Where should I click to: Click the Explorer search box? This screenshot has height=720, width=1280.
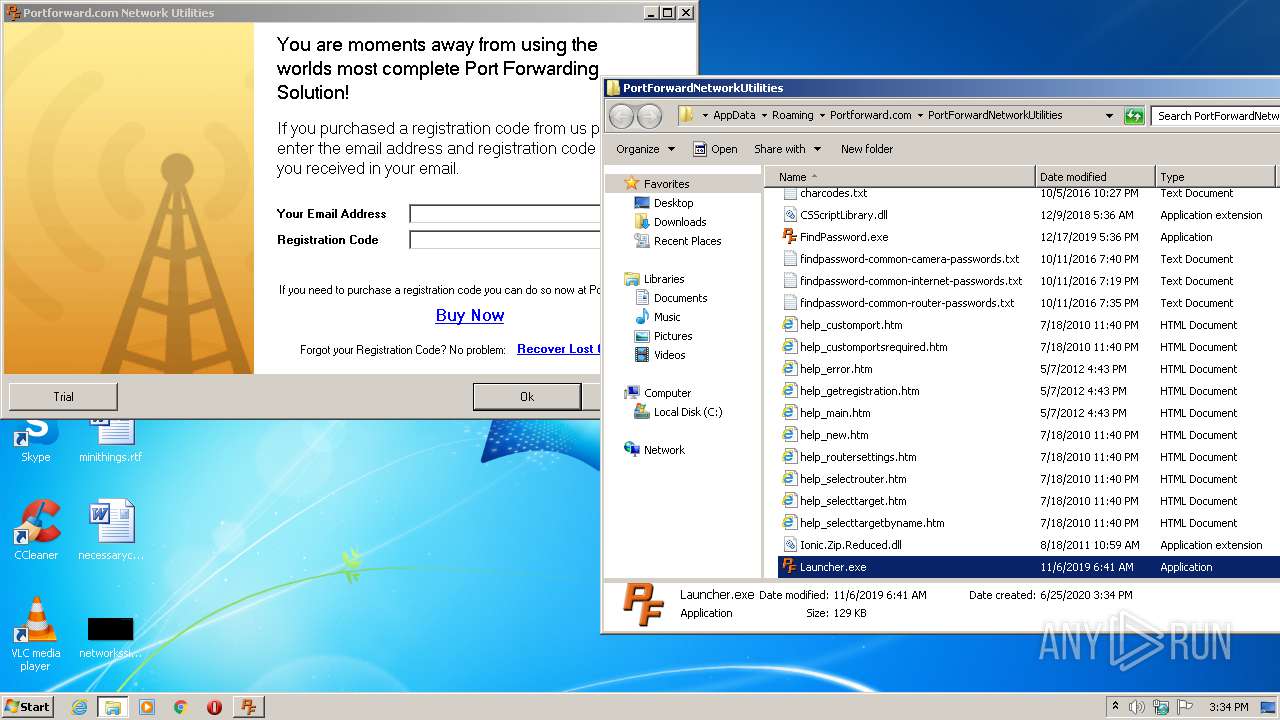tap(1216, 116)
